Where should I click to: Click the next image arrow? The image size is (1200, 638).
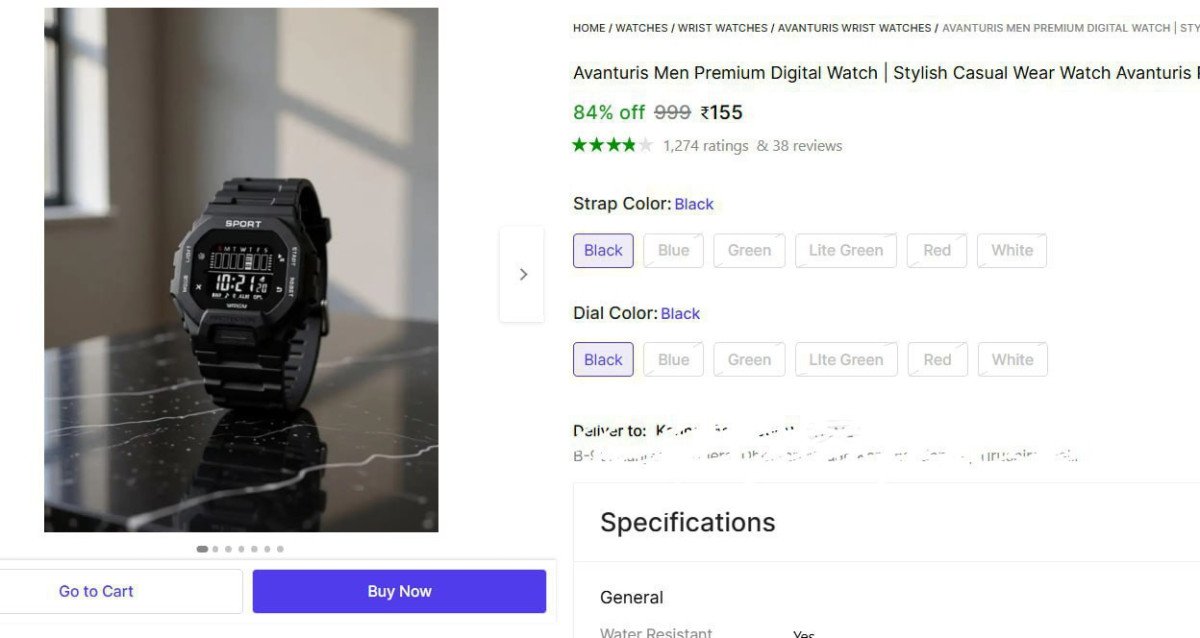522,274
